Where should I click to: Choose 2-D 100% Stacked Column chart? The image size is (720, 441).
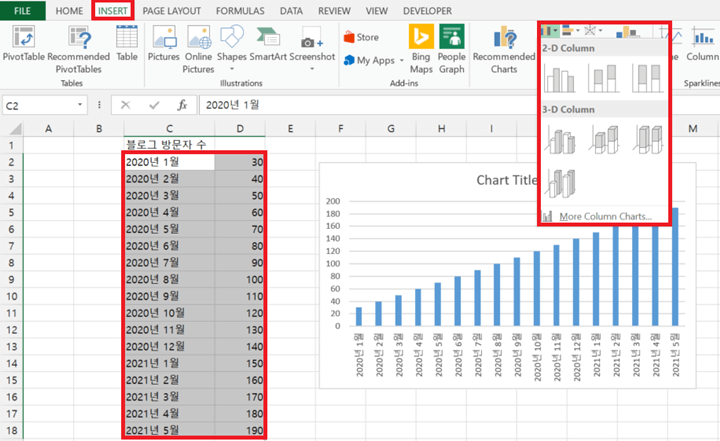point(647,78)
